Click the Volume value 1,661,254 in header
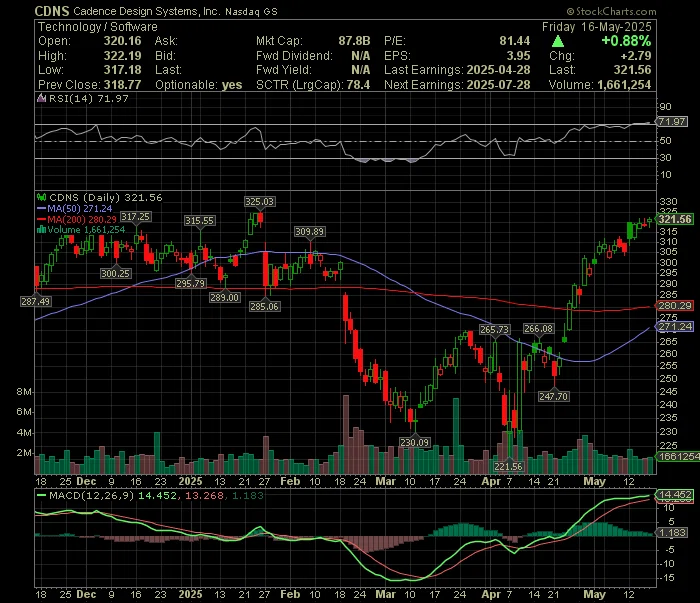Screen dimensions: 700x603 tap(624, 85)
